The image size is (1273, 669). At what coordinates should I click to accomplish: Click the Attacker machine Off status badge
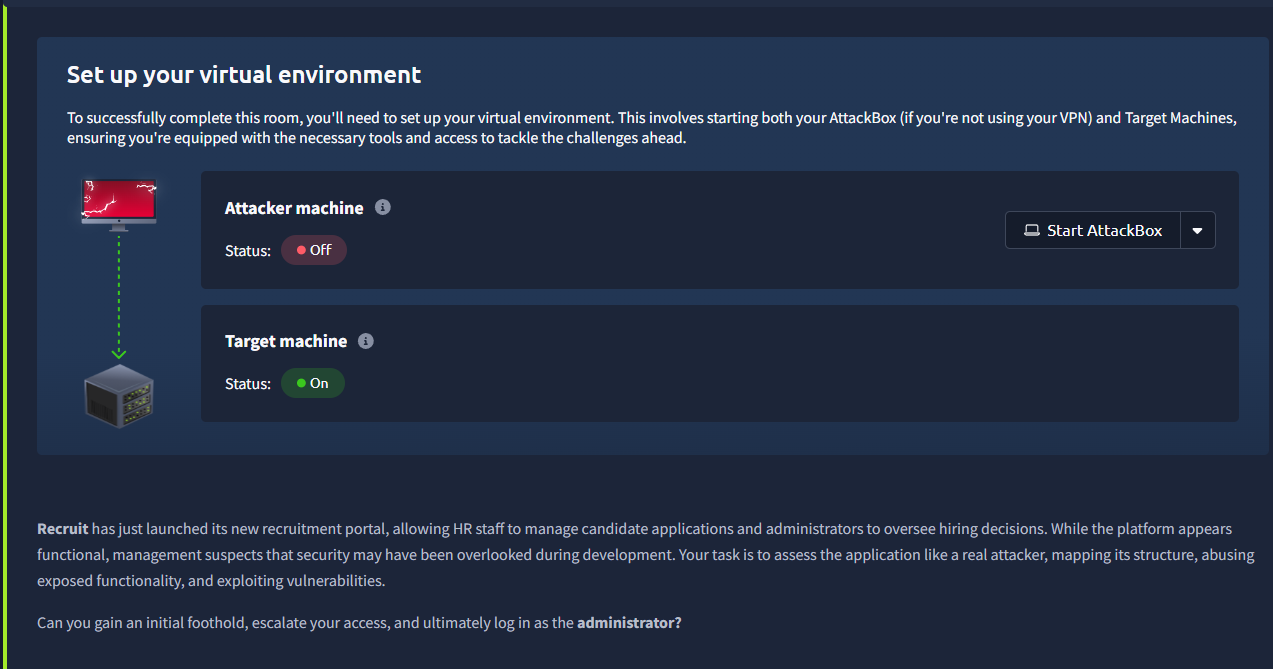[314, 250]
